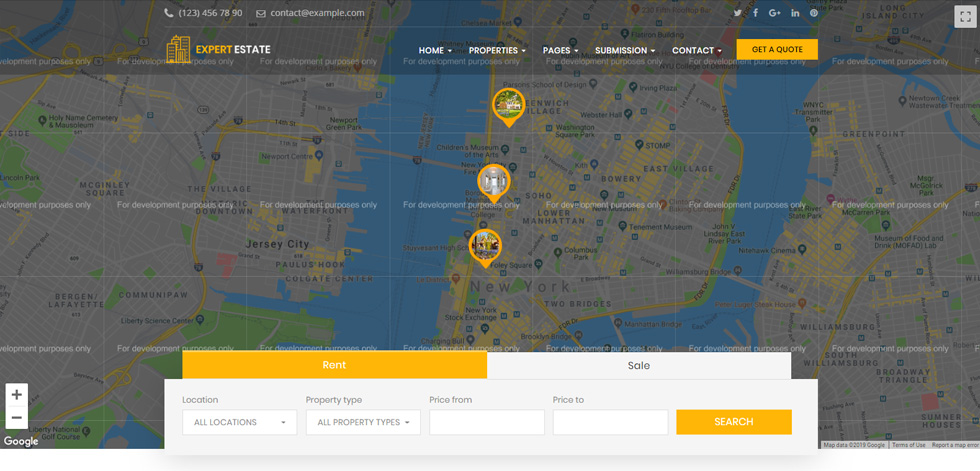Focus the Price from input field
The width and height of the screenshot is (980, 471).
pos(487,422)
